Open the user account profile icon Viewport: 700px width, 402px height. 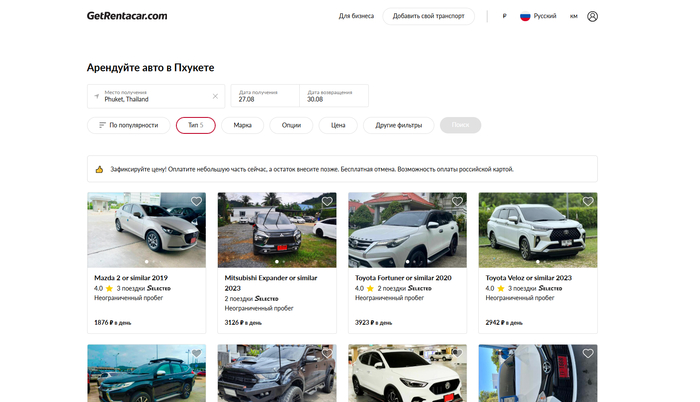pyautogui.click(x=592, y=16)
